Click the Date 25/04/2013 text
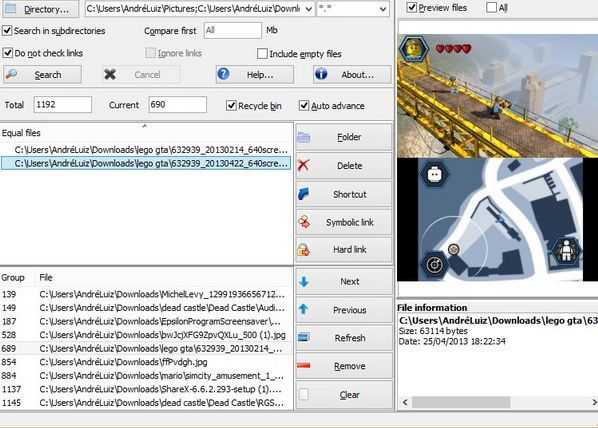This screenshot has height=428, width=598. [x=452, y=341]
